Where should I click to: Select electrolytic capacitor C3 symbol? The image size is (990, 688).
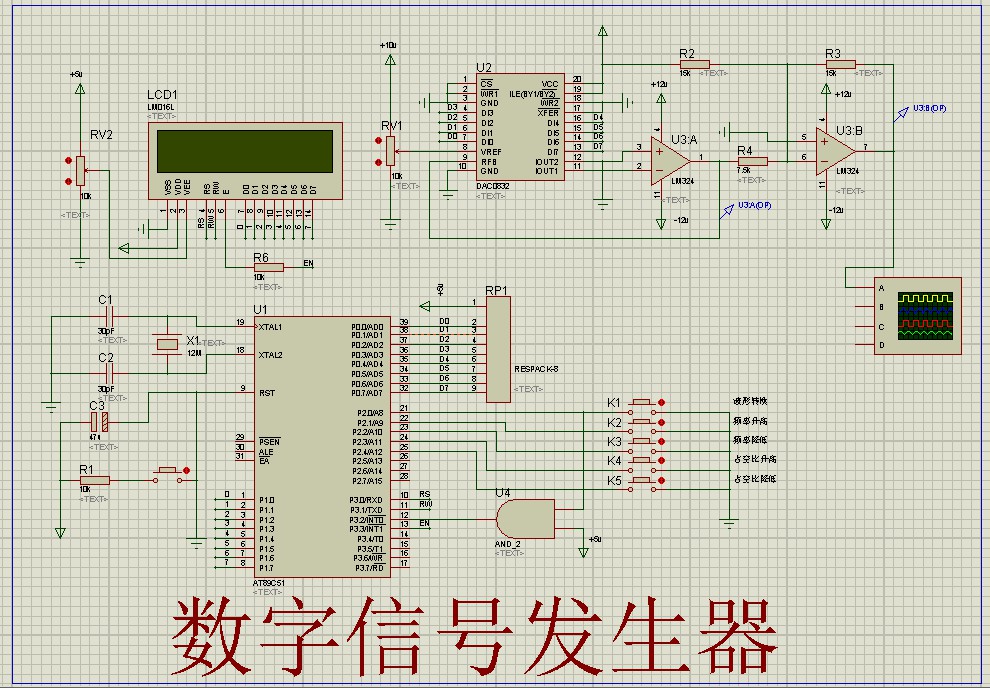point(99,422)
